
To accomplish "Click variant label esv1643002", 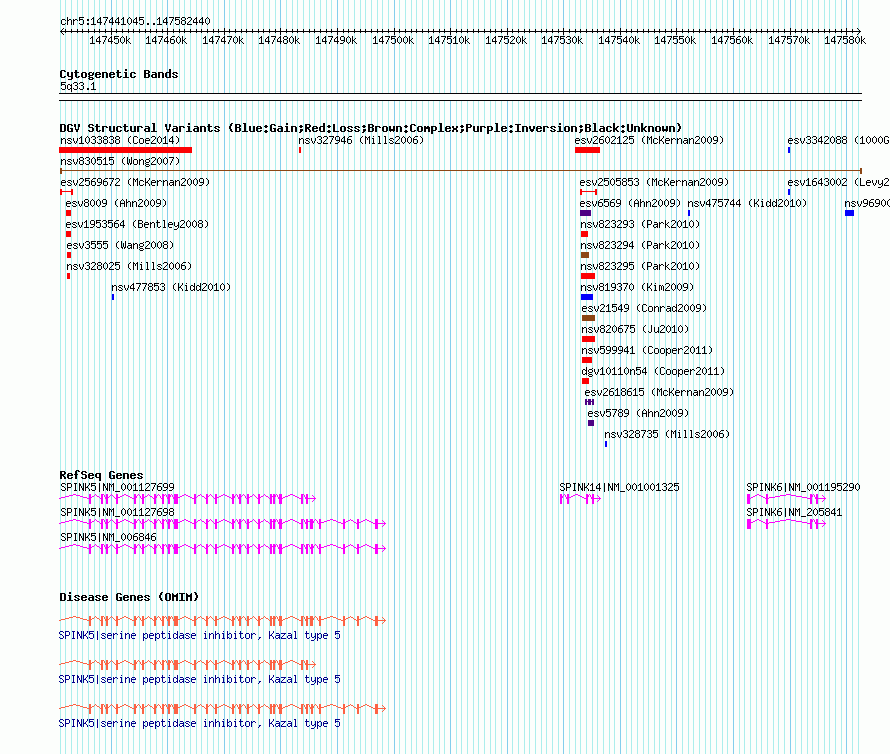I will [838, 182].
